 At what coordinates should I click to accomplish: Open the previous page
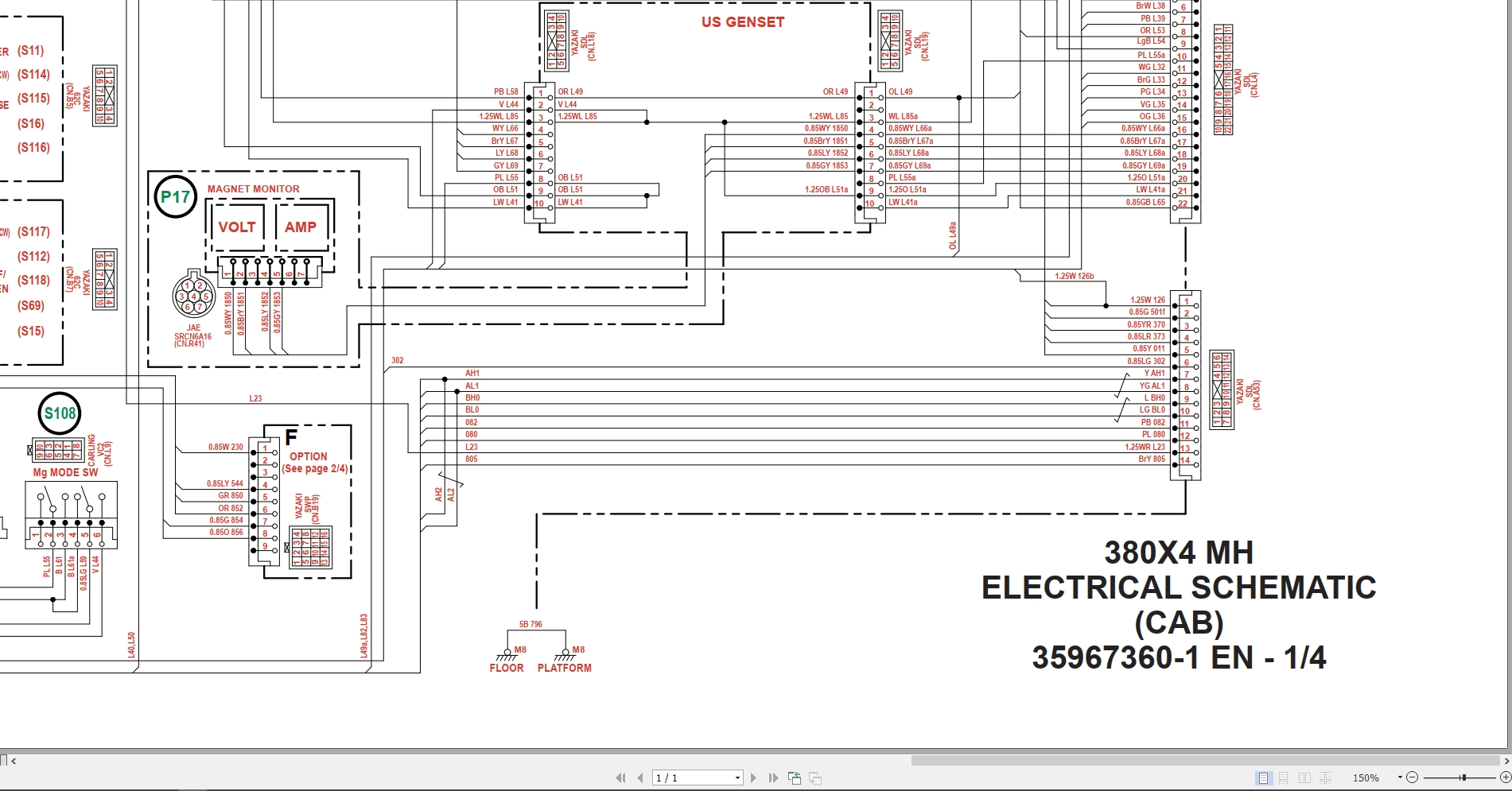pos(641,777)
